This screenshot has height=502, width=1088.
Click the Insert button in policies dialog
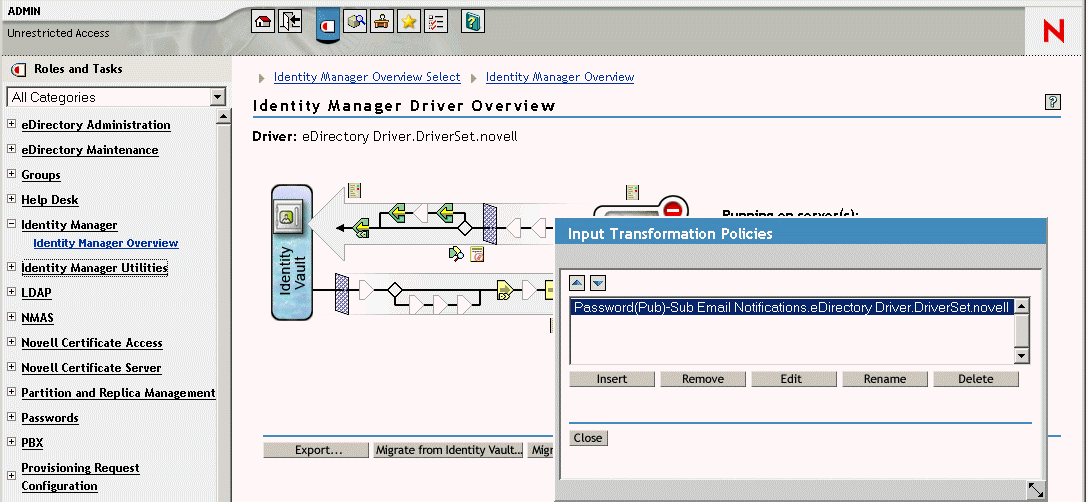[x=612, y=379]
